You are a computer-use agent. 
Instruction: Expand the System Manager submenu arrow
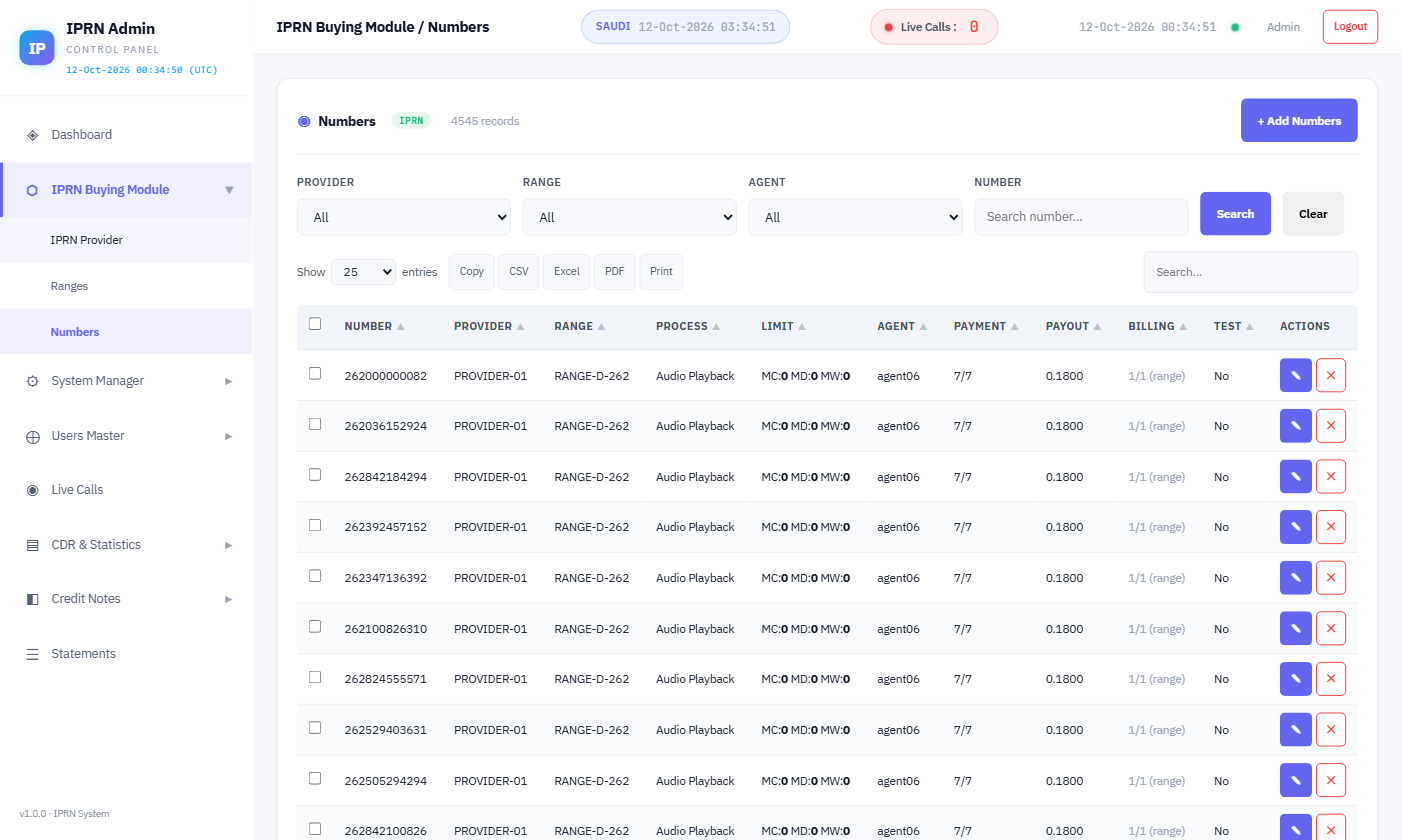229,381
